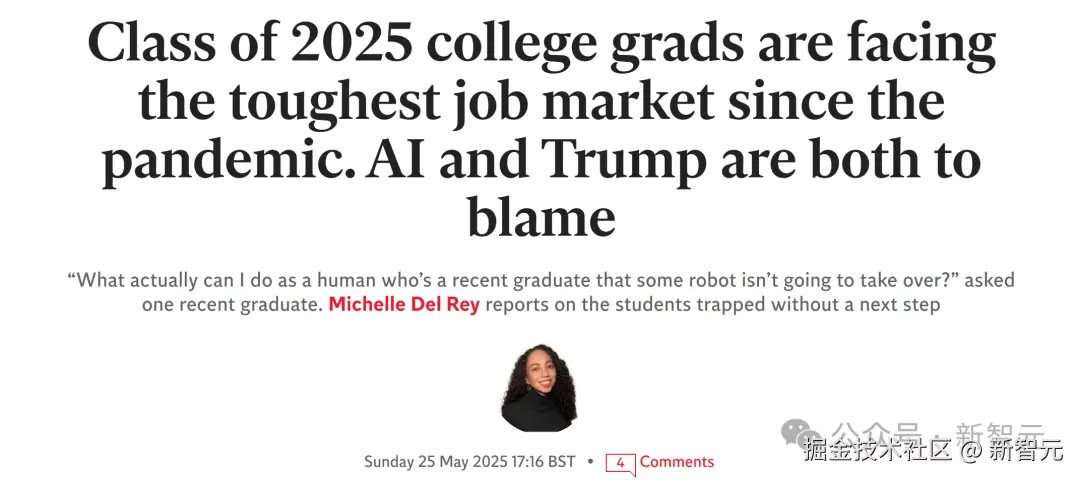Open Michelle Del Rey's author page link
This screenshot has height=480, width=1080.
(x=404, y=304)
